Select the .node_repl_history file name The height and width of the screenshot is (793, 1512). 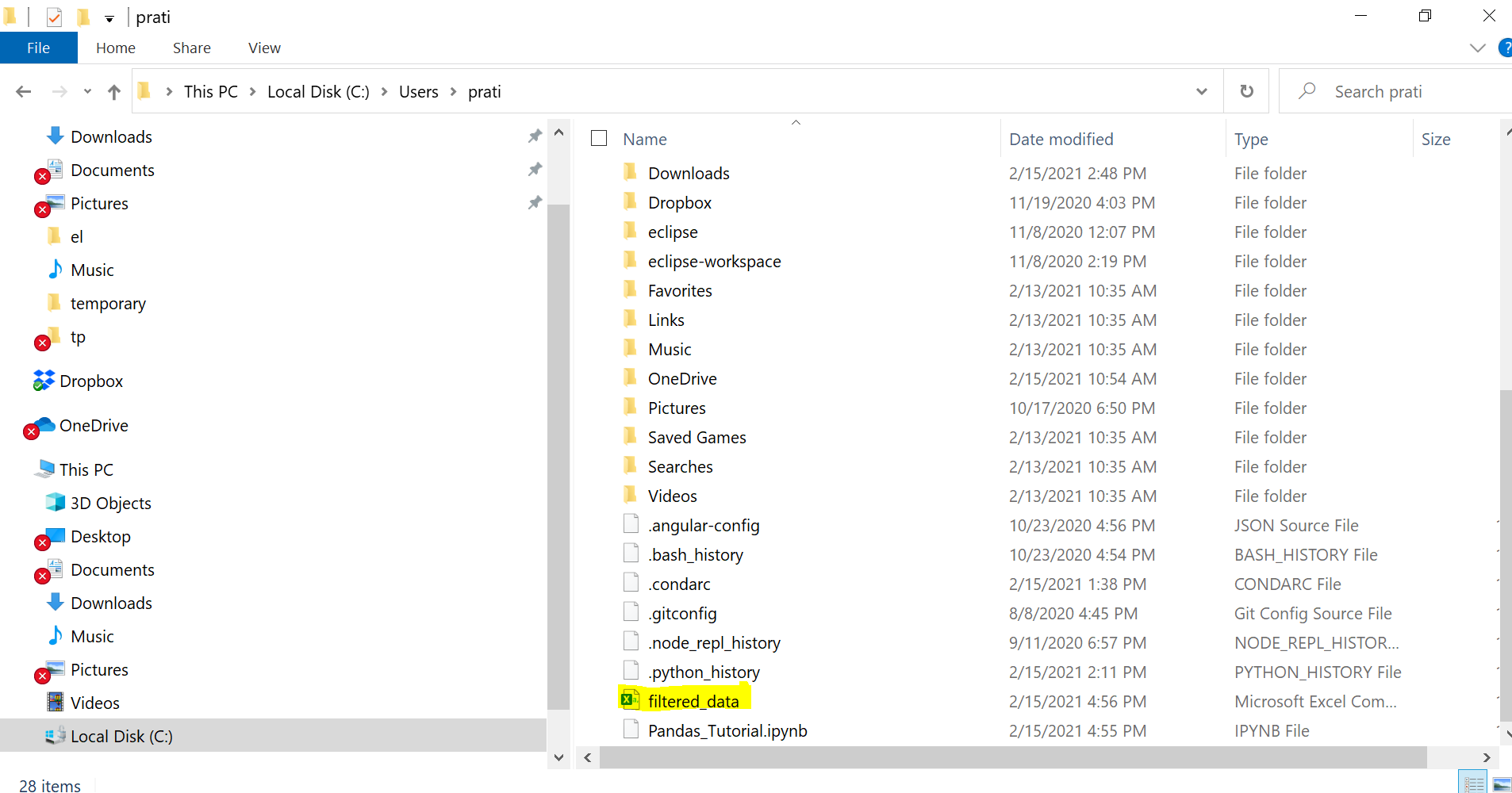714,642
